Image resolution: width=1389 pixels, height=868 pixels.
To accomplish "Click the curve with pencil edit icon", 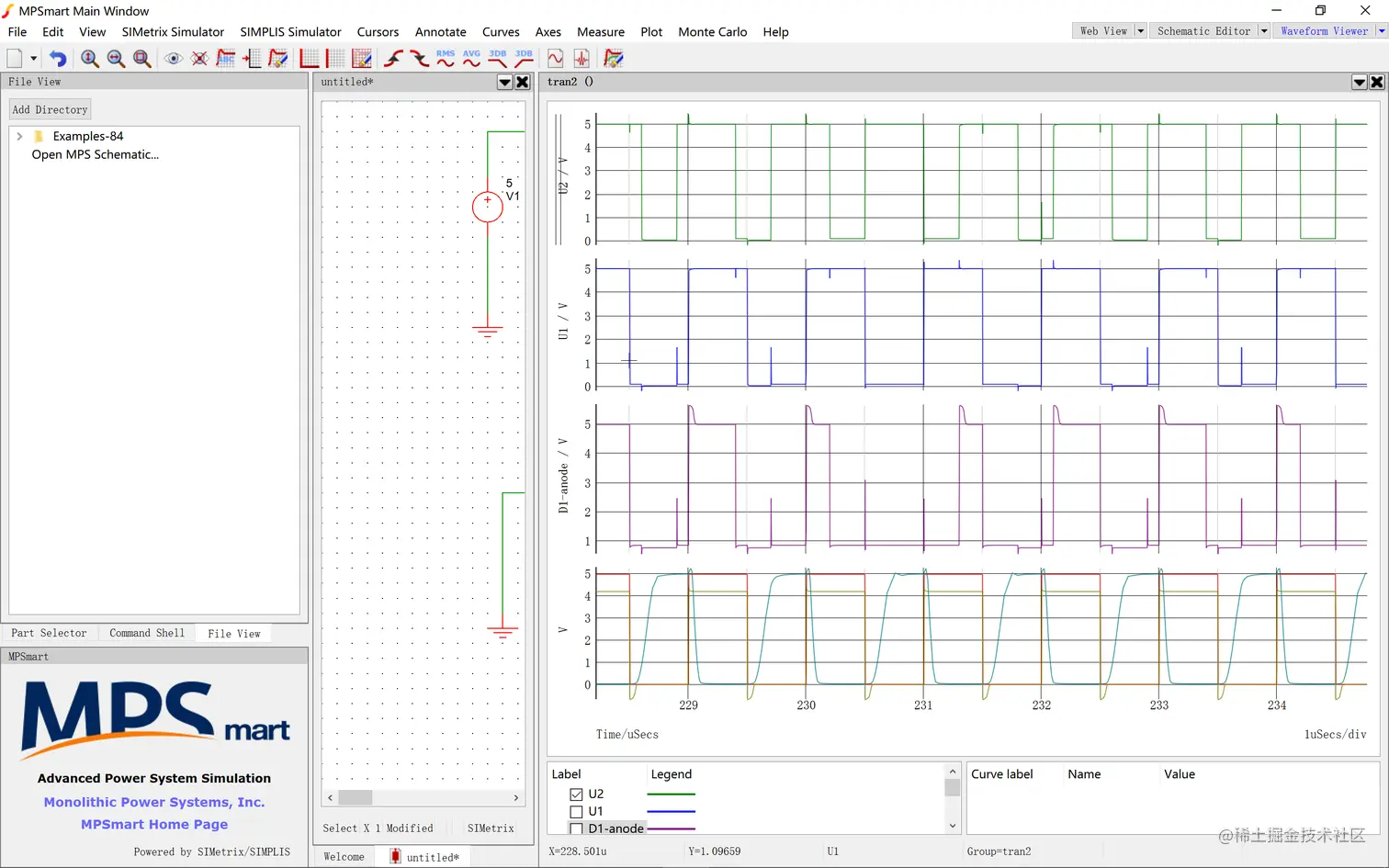I will click(x=278, y=59).
